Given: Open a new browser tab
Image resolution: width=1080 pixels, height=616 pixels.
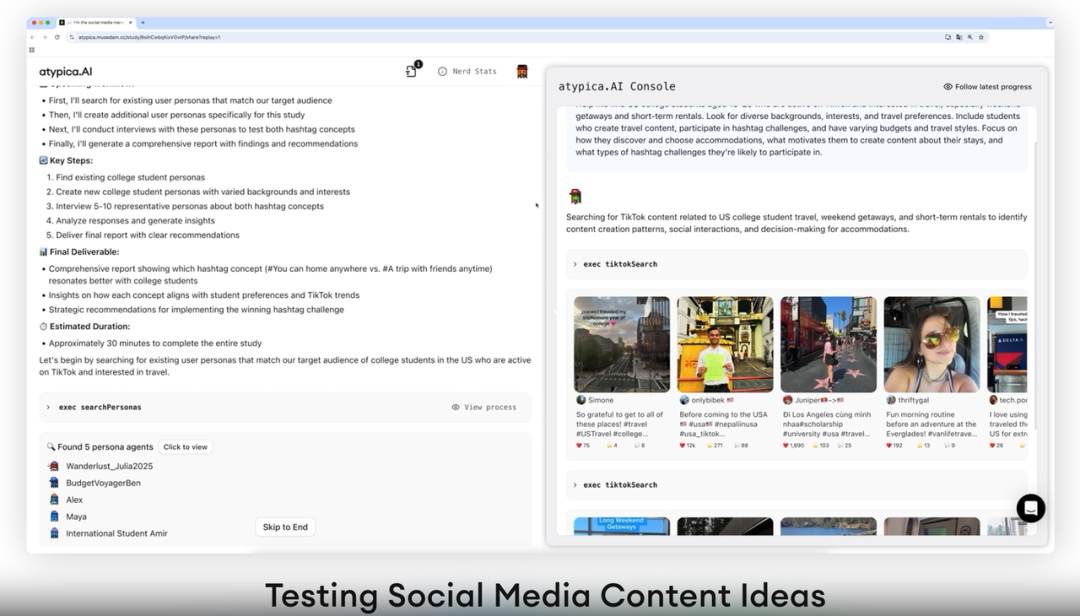Looking at the screenshot, I should pos(143,23).
